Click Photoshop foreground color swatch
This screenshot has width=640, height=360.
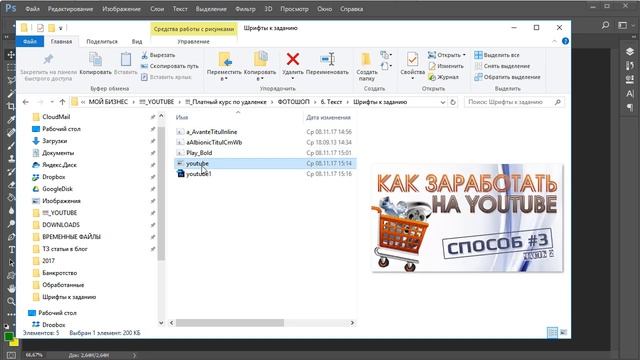click(9, 337)
